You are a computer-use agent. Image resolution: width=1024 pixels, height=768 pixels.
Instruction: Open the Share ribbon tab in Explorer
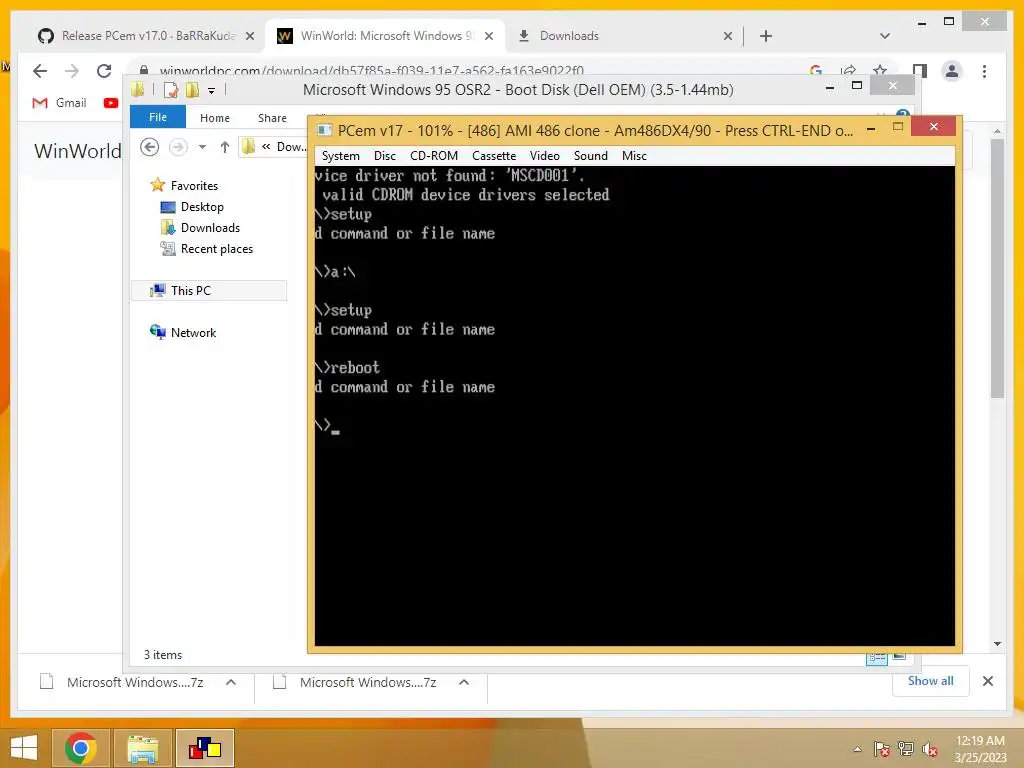click(272, 118)
